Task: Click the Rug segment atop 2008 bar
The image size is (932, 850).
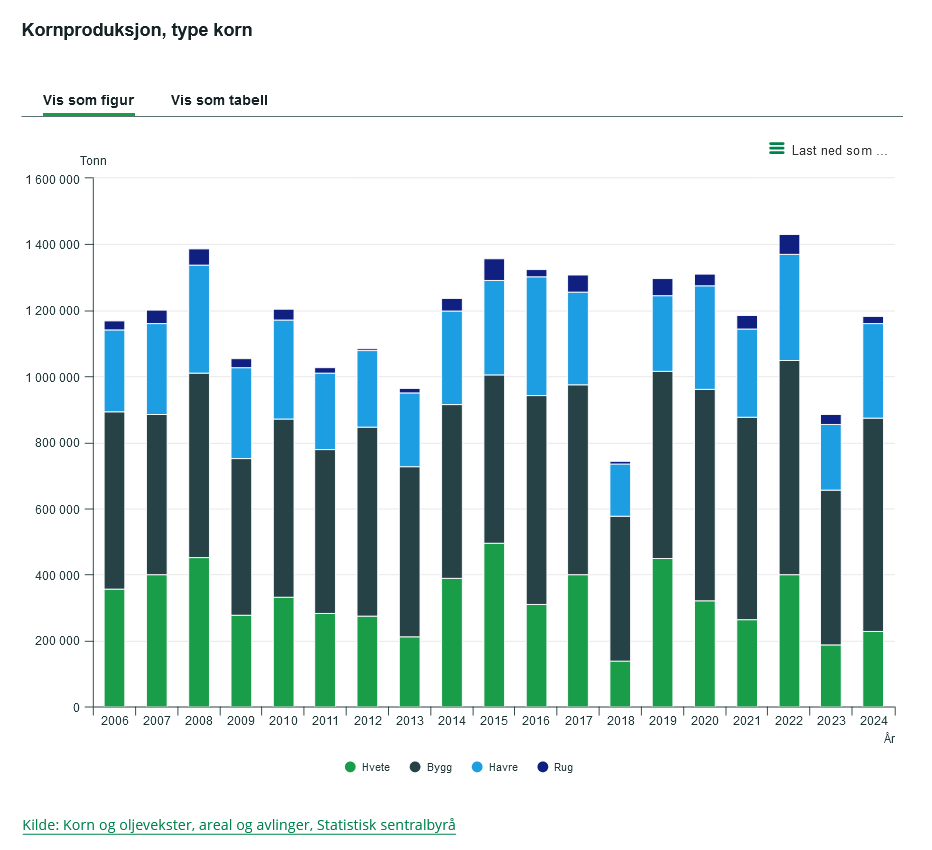Action: click(199, 257)
